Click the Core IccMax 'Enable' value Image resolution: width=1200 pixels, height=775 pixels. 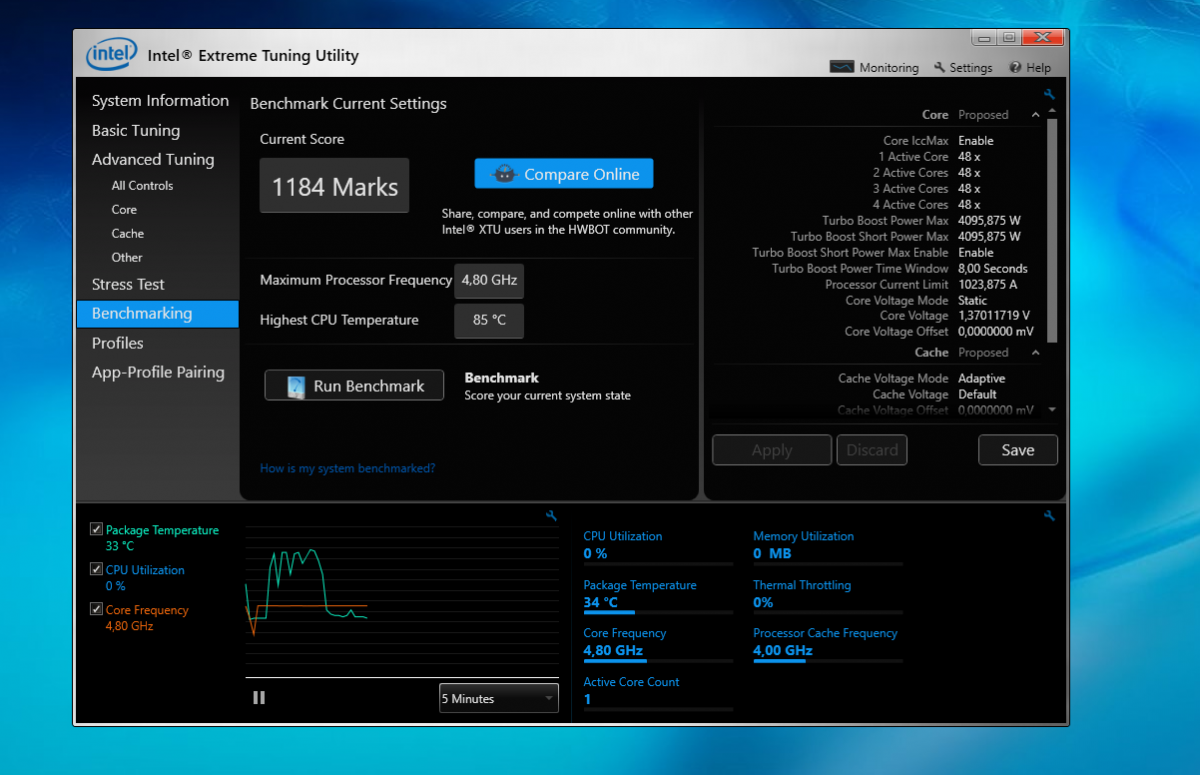point(976,141)
